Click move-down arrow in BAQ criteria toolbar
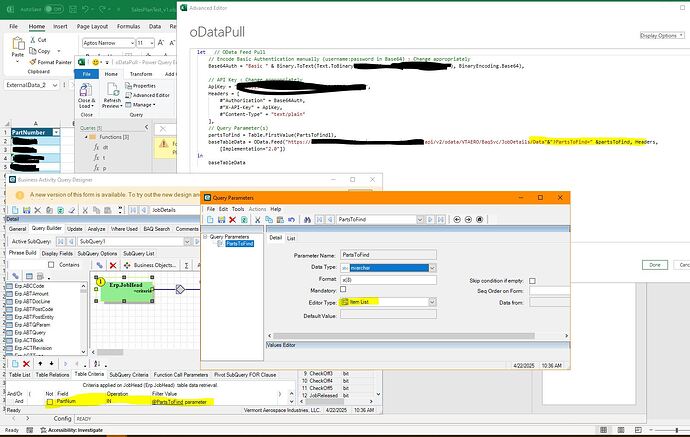This screenshot has height=437, width=690. (x=51, y=364)
